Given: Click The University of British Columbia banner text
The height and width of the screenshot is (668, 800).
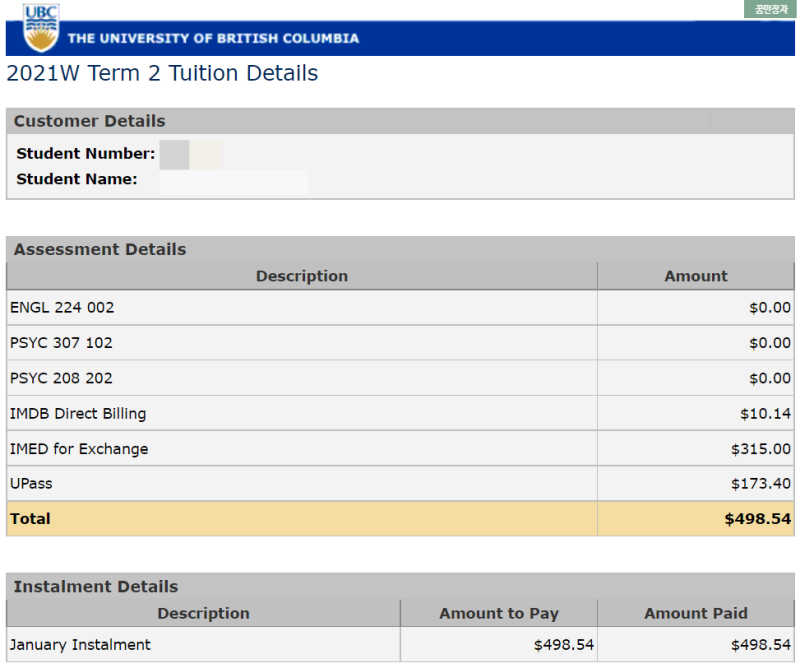Looking at the screenshot, I should [213, 39].
